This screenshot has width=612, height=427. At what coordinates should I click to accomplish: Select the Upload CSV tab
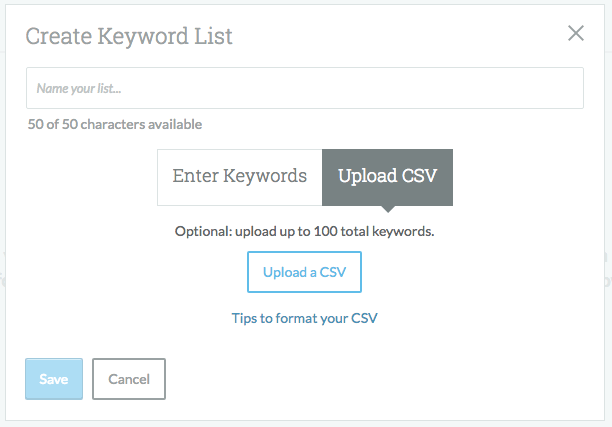[x=388, y=177]
